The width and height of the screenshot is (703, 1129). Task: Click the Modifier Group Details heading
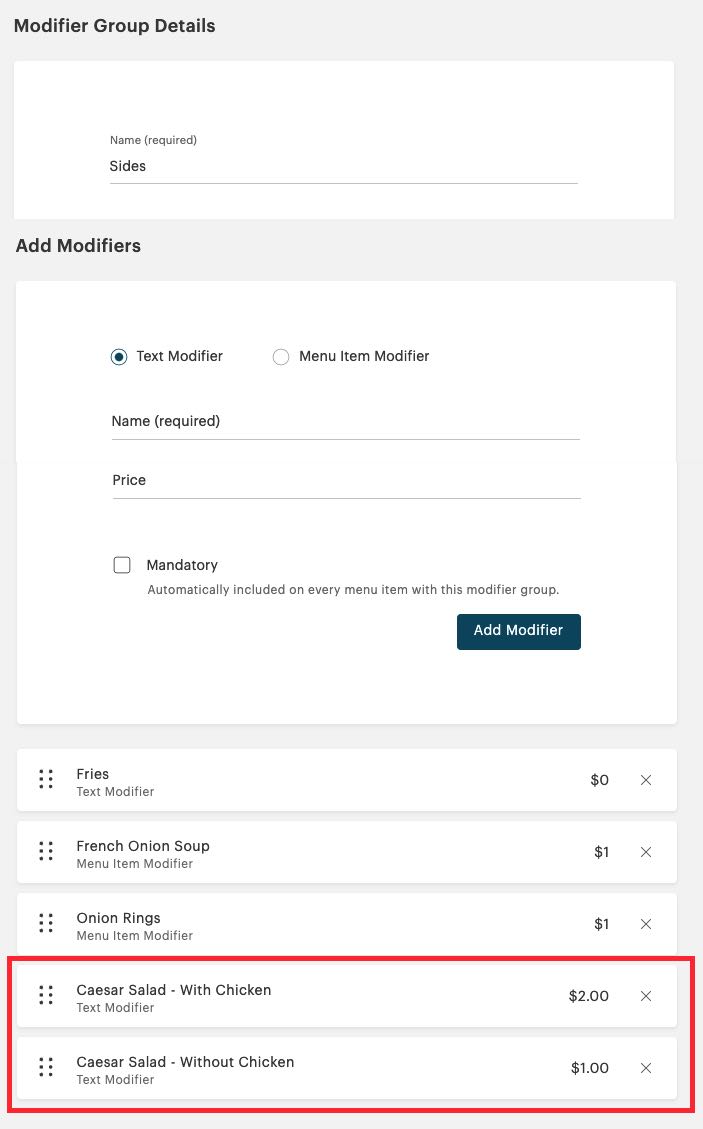114,25
